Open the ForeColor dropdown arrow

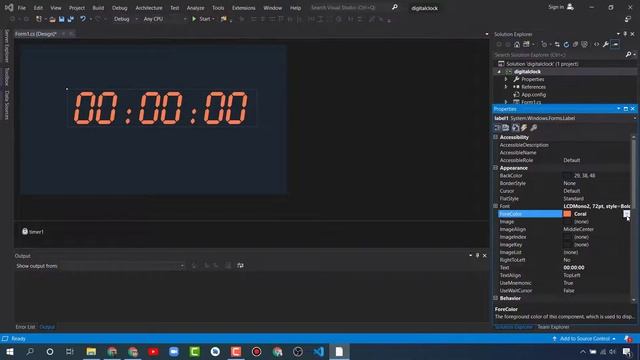pos(627,214)
